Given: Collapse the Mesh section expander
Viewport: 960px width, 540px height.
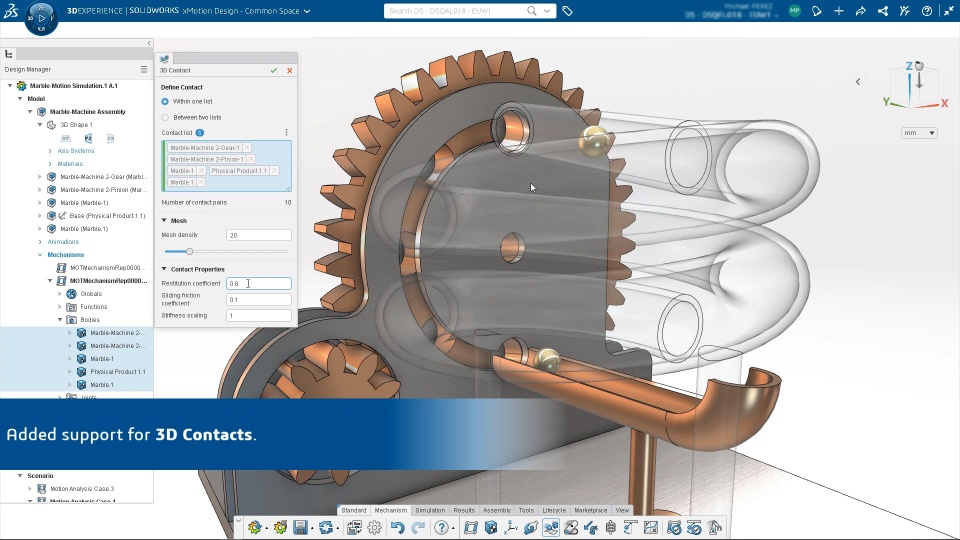Looking at the screenshot, I should click(164, 220).
